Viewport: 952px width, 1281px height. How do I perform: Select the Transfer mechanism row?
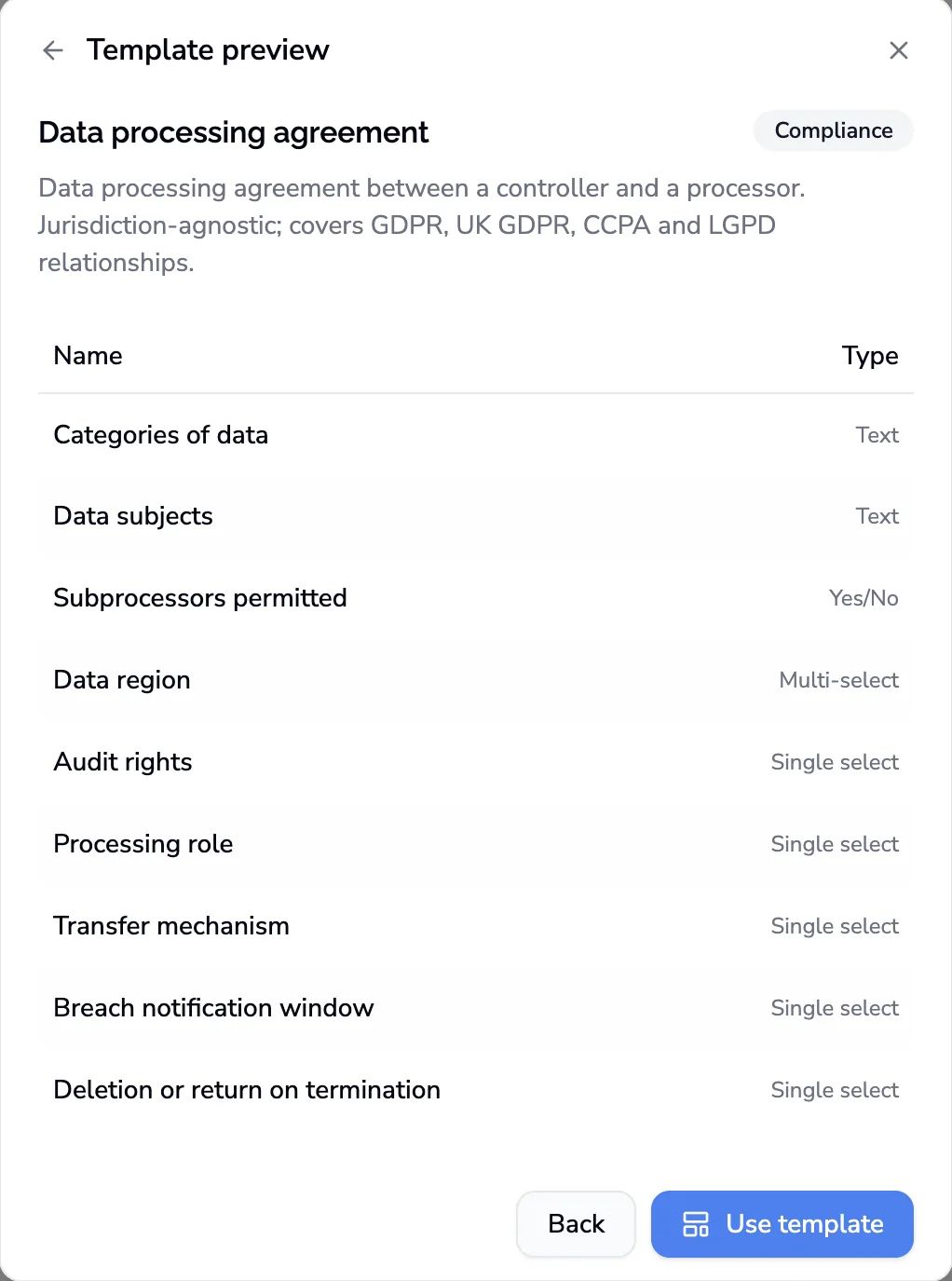point(476,926)
